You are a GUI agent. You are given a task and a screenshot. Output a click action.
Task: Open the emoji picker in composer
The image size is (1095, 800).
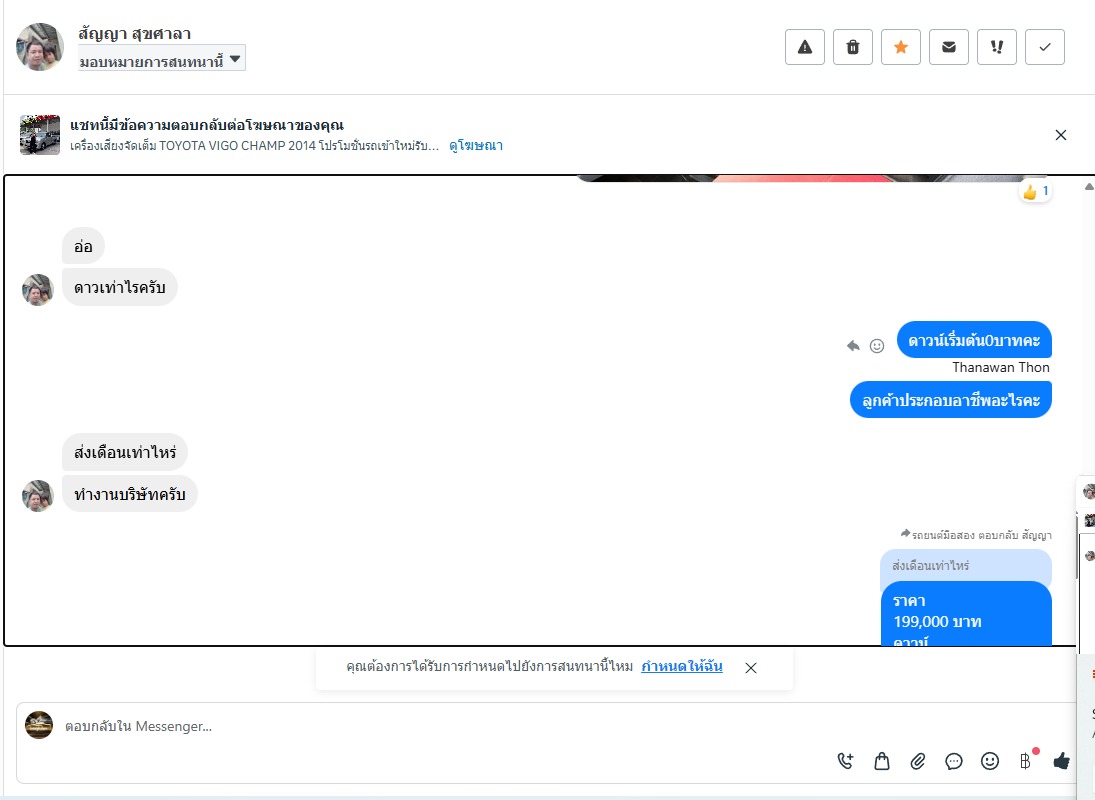[990, 761]
